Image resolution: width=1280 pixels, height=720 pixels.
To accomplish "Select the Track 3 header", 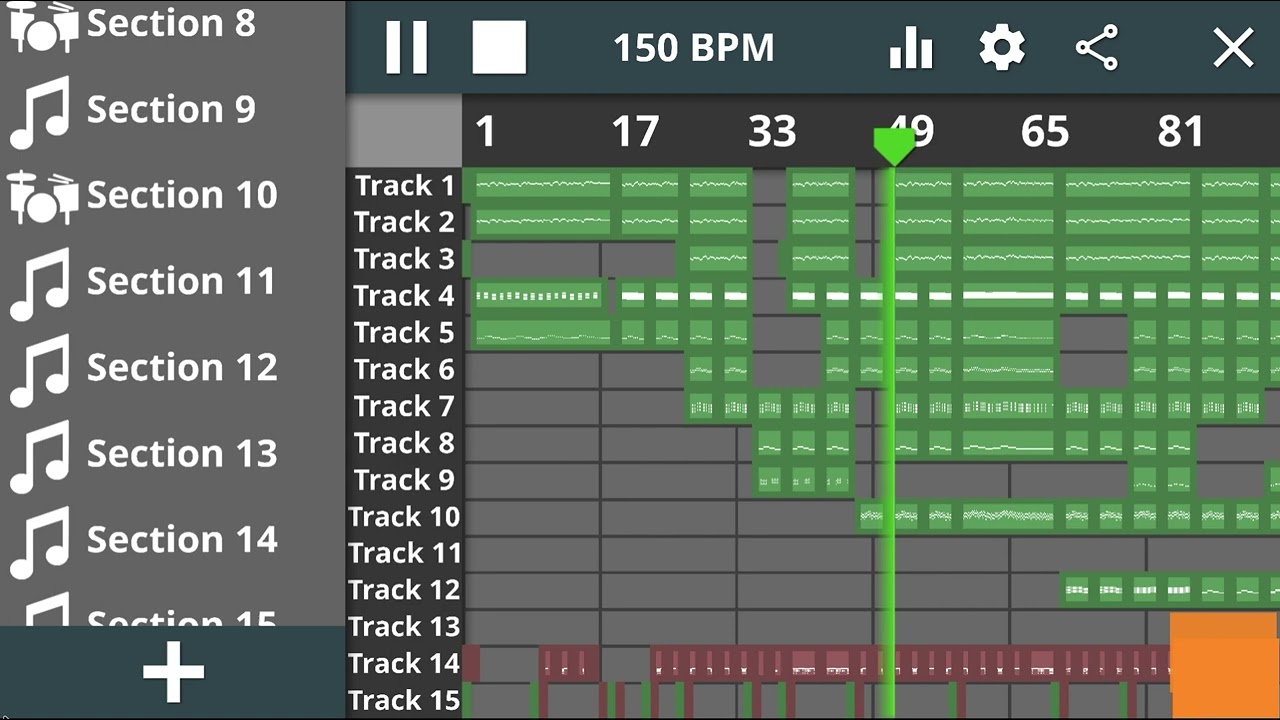I will click(404, 259).
